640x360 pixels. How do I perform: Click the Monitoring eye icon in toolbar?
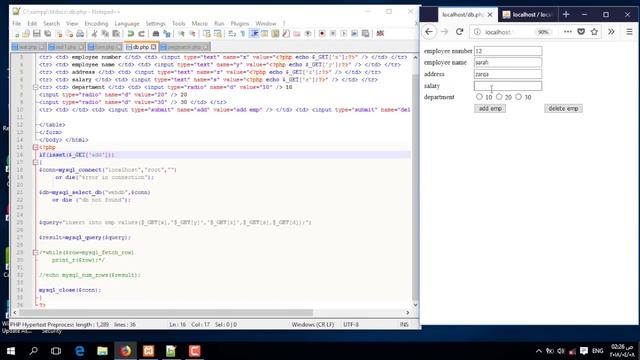coord(308,33)
